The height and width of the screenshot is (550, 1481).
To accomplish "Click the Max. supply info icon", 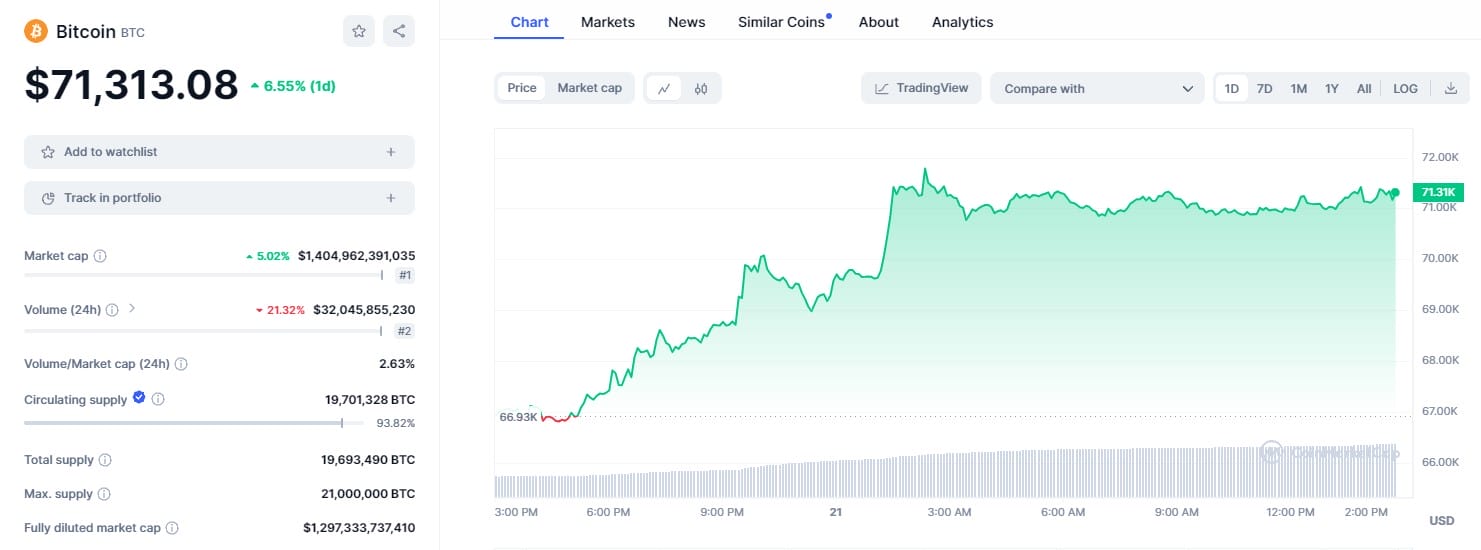I will tap(104, 494).
